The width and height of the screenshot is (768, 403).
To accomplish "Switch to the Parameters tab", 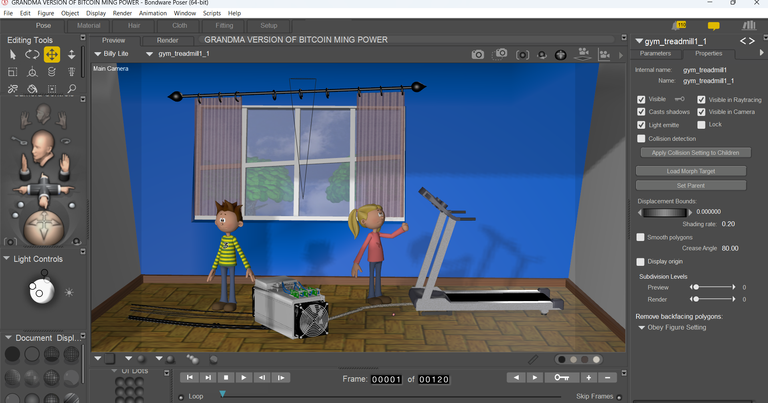I will (x=655, y=52).
